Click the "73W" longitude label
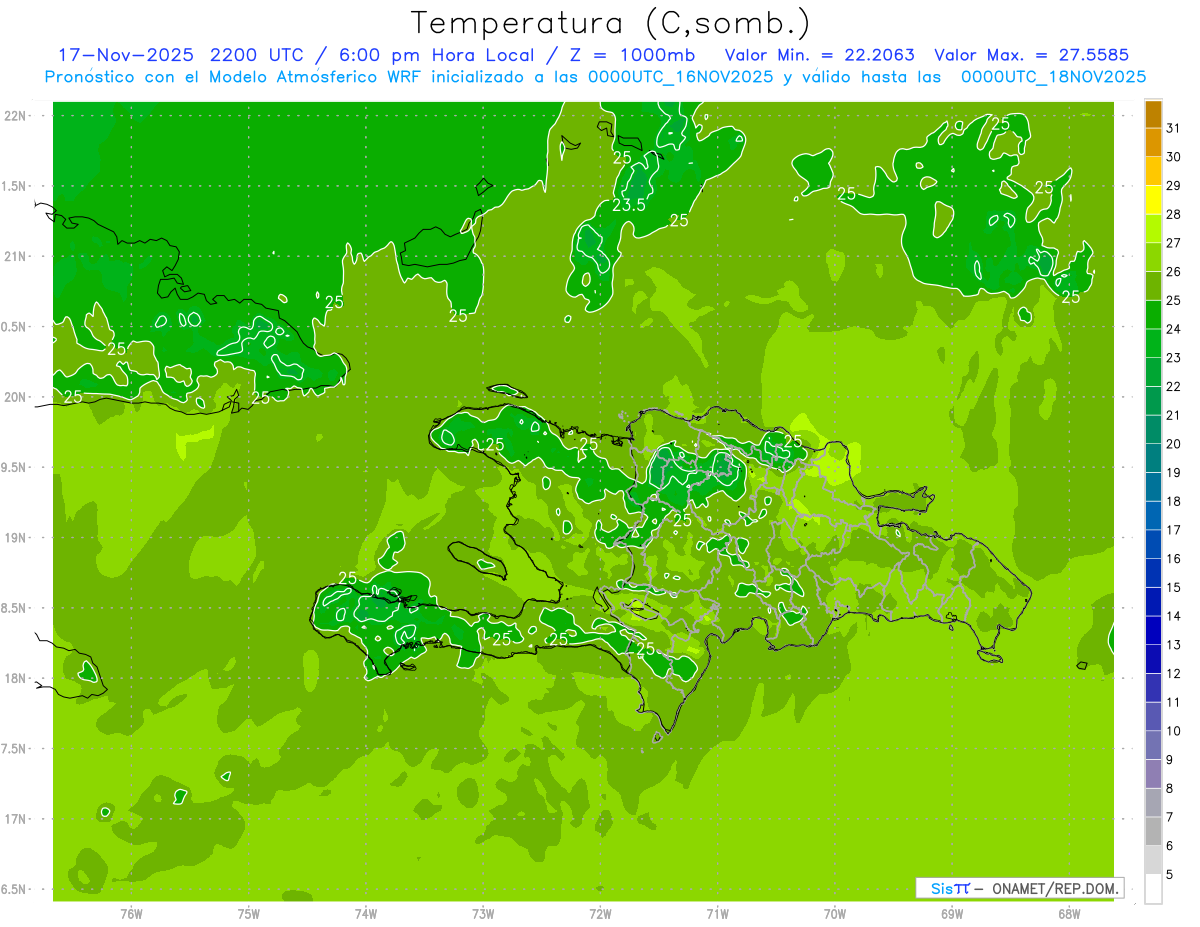 483,914
